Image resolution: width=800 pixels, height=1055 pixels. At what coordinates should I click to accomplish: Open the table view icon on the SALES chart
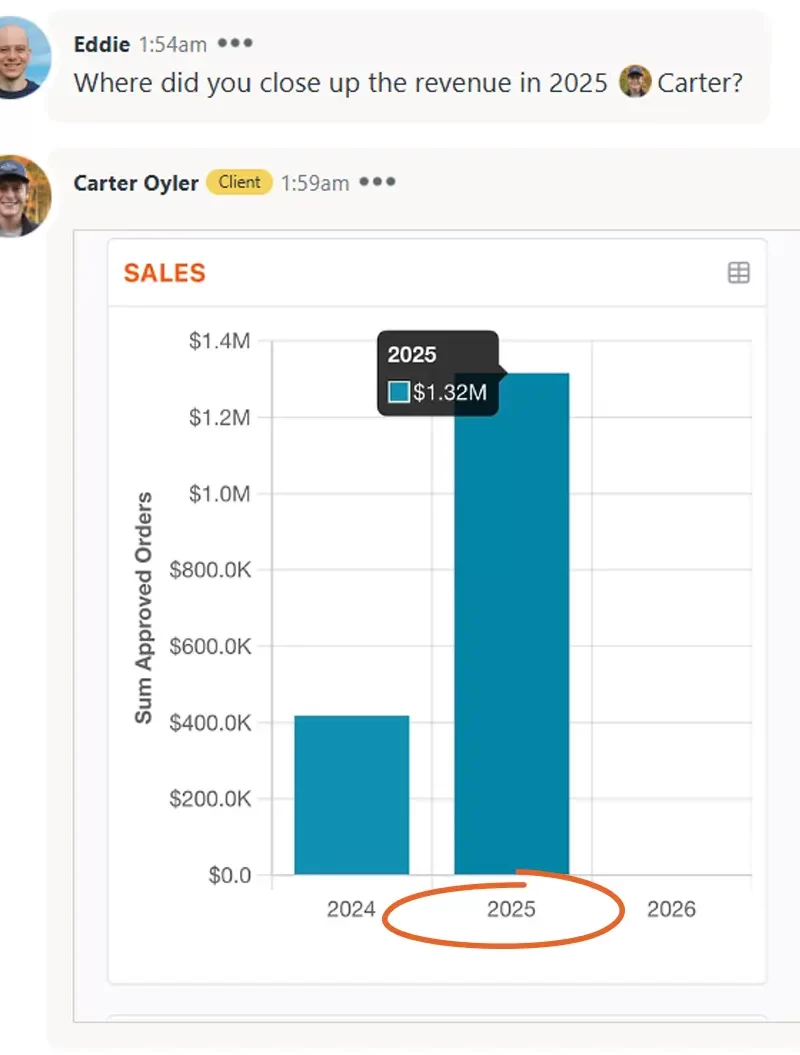(x=739, y=272)
